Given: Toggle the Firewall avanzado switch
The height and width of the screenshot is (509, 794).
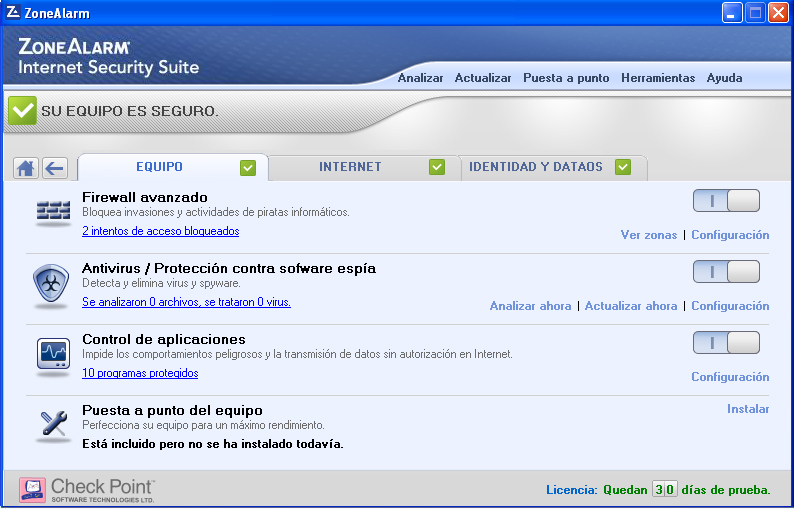Looking at the screenshot, I should coord(726,201).
